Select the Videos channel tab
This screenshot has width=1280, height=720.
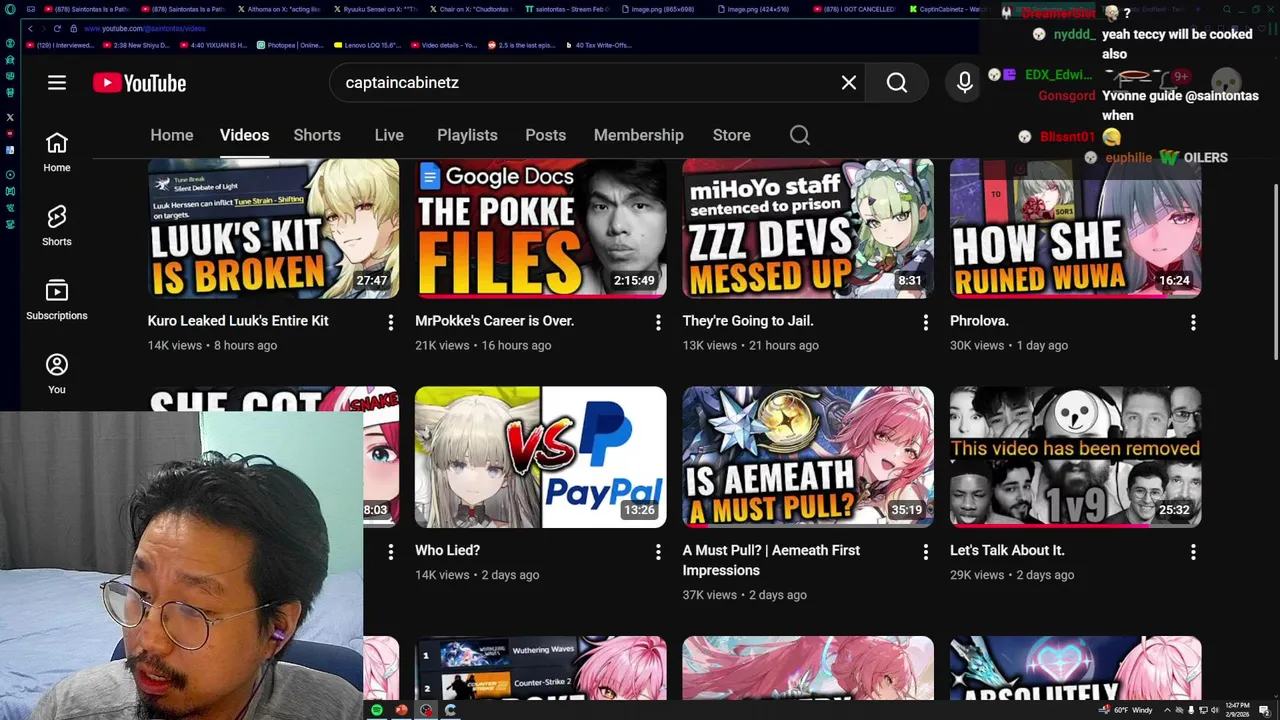[x=244, y=135]
